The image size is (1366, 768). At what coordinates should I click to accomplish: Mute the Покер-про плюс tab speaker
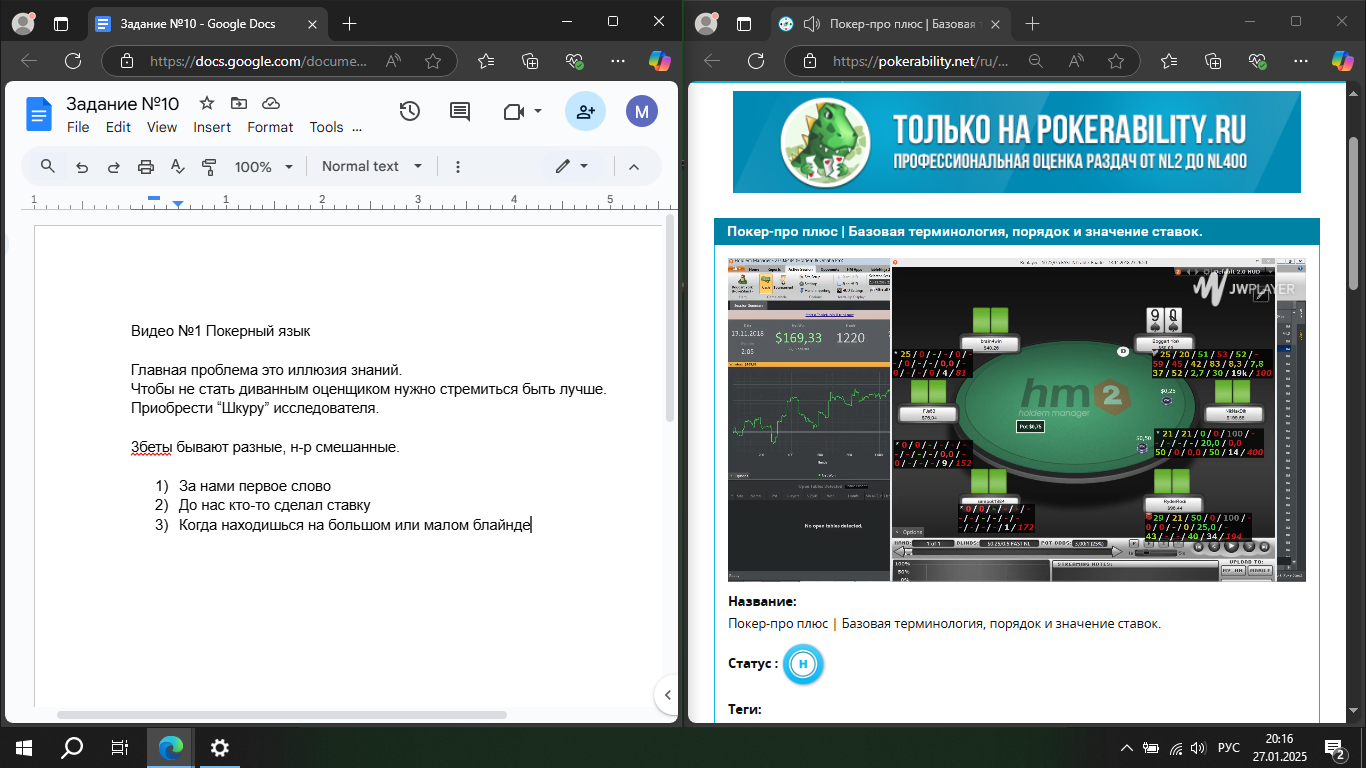tap(811, 23)
